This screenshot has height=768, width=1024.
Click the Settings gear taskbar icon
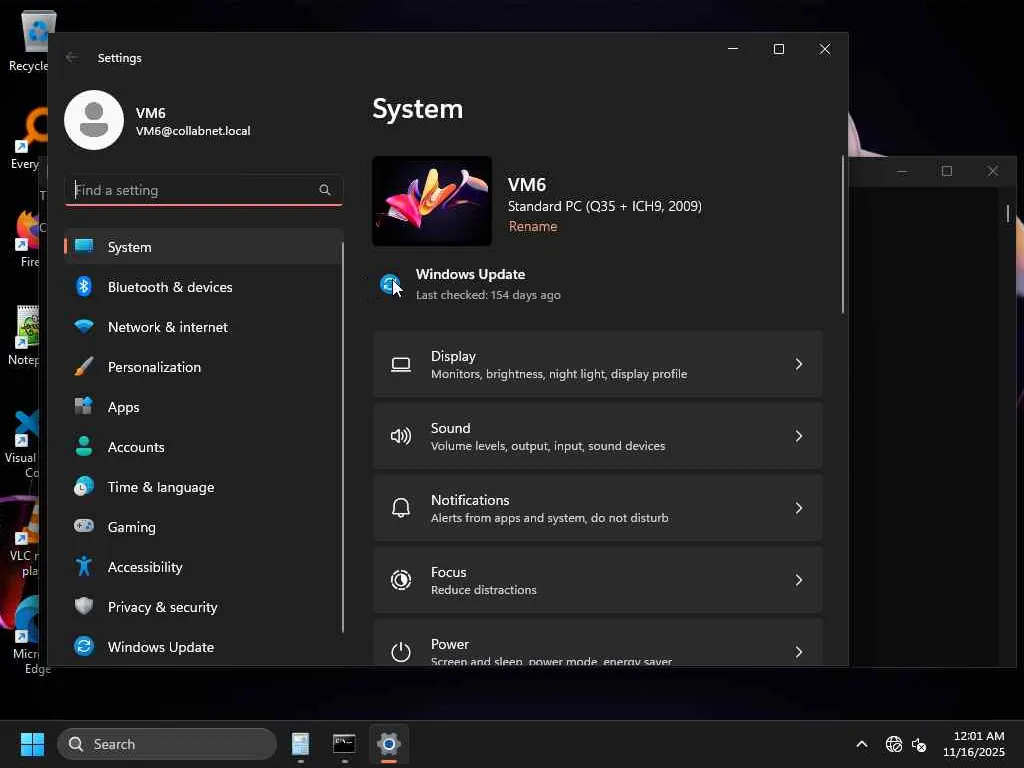389,744
